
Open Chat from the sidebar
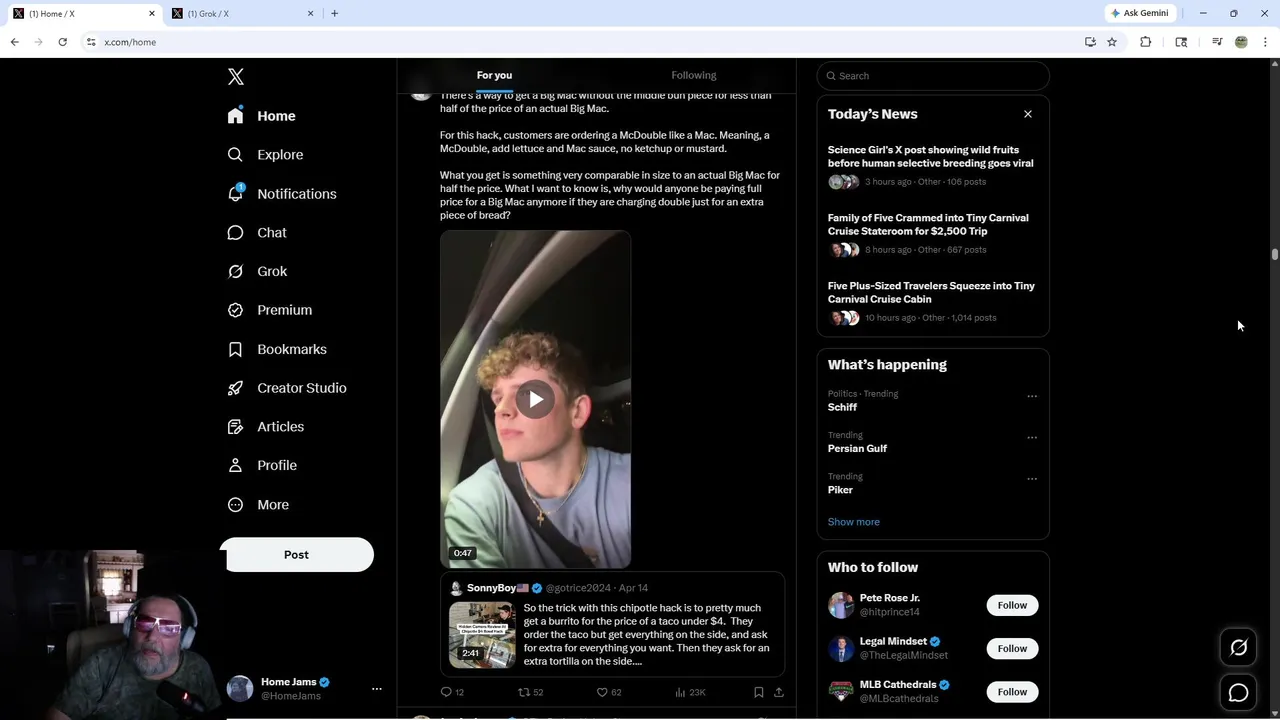[x=257, y=233]
